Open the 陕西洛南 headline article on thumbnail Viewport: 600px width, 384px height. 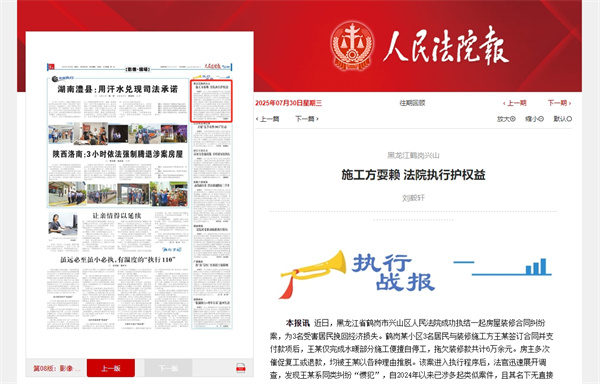pyautogui.click(x=118, y=154)
